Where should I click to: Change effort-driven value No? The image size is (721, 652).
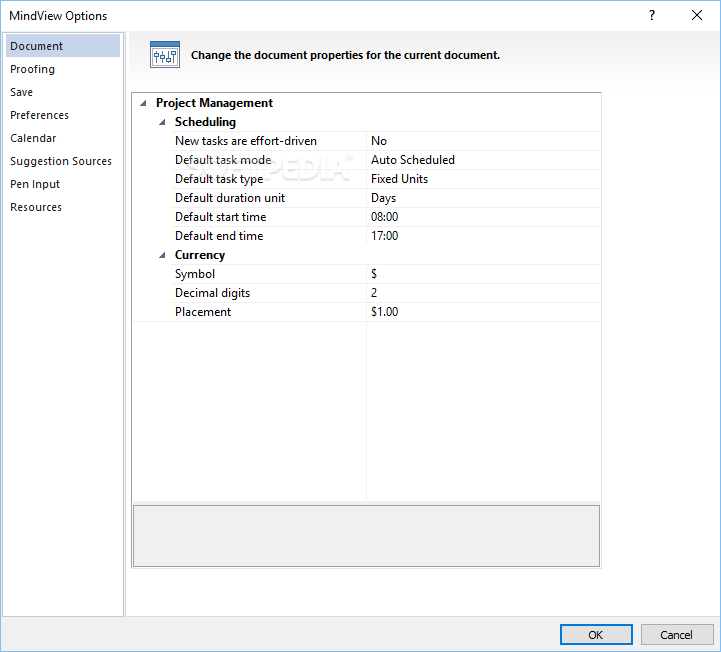(x=483, y=141)
